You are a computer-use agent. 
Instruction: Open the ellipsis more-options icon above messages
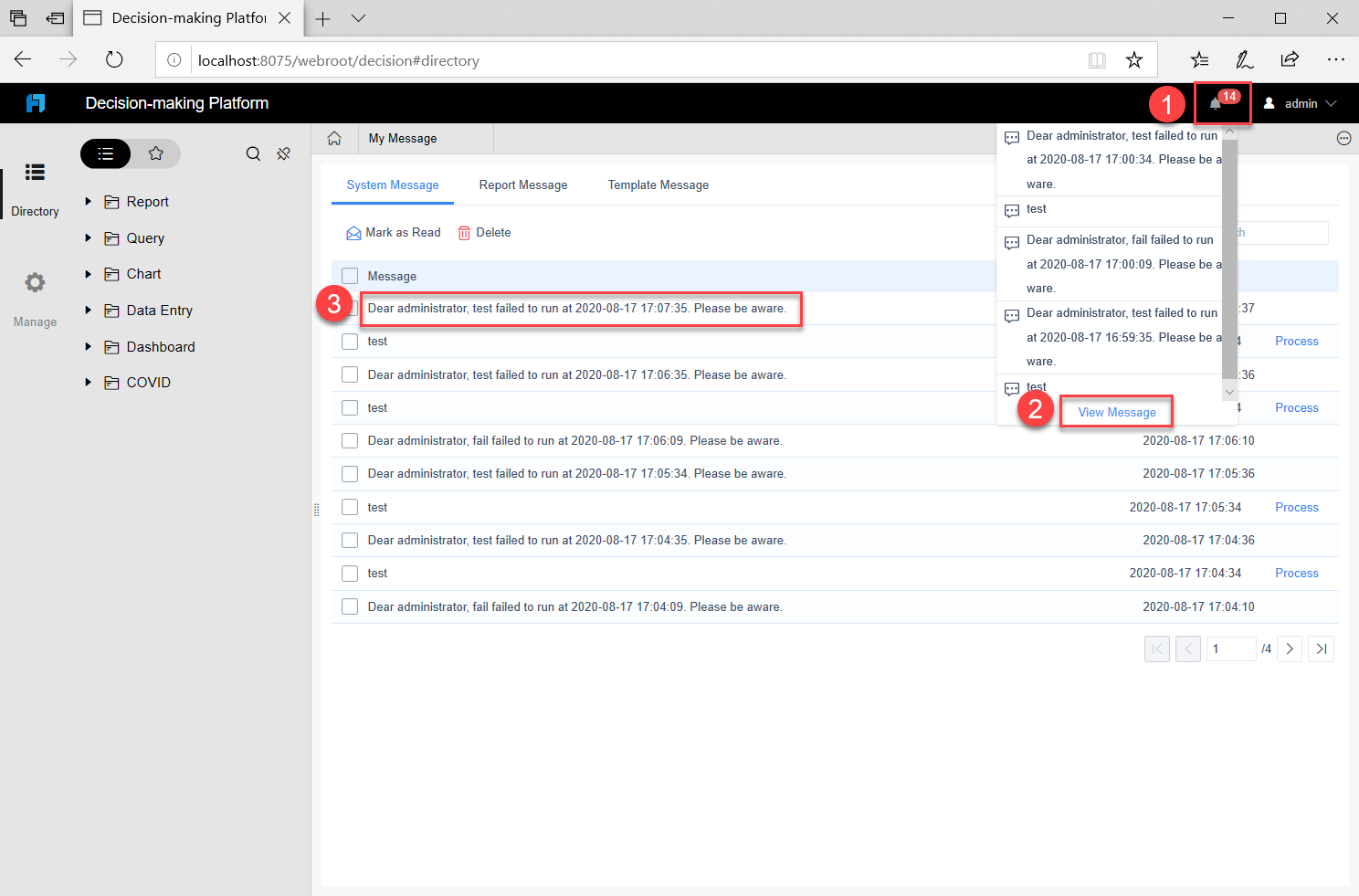(x=1343, y=138)
